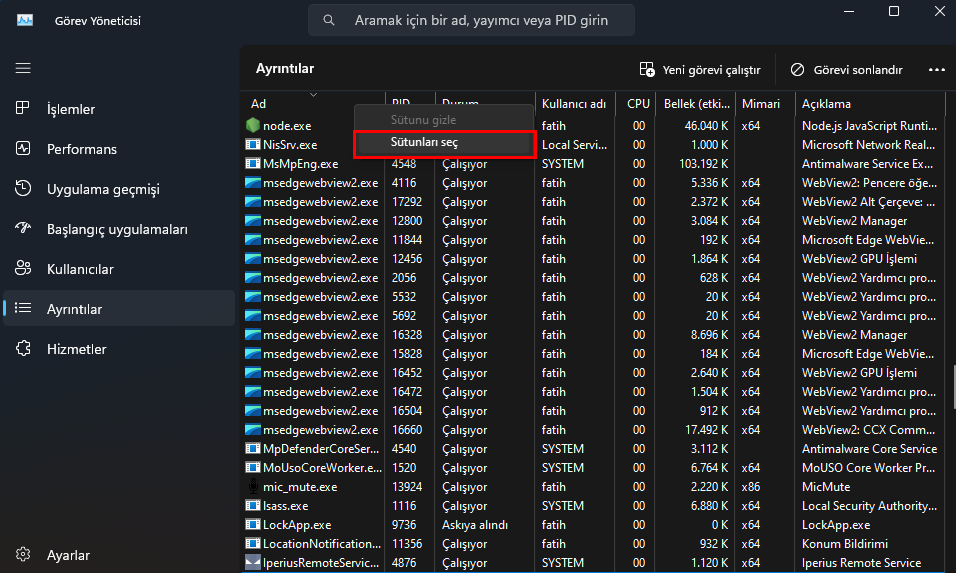Open the İşlemler page
Image resolution: width=956 pixels, height=573 pixels.
point(119,109)
